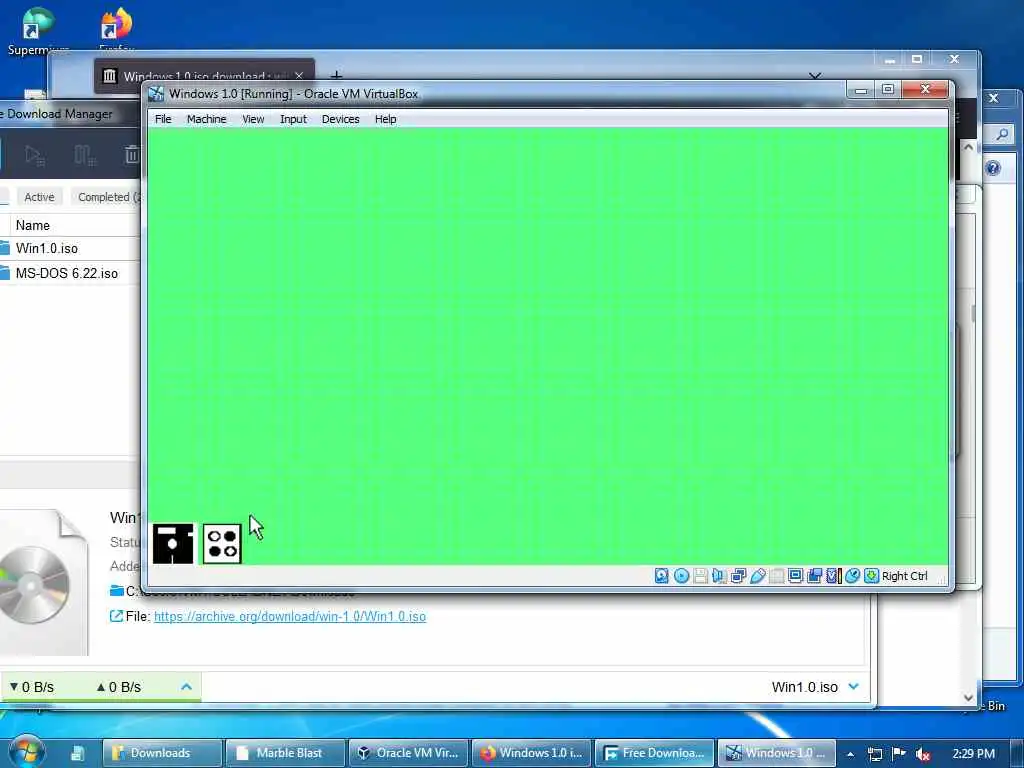1024x768 pixels.
Task: Expand the speed panel using the up chevron
Action: coord(186,686)
